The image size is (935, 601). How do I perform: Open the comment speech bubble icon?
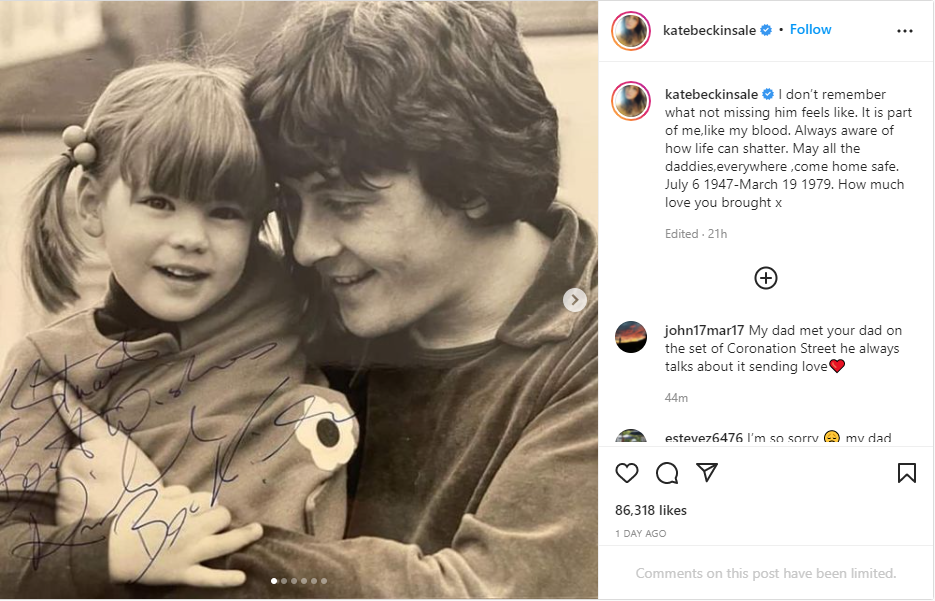coord(667,472)
